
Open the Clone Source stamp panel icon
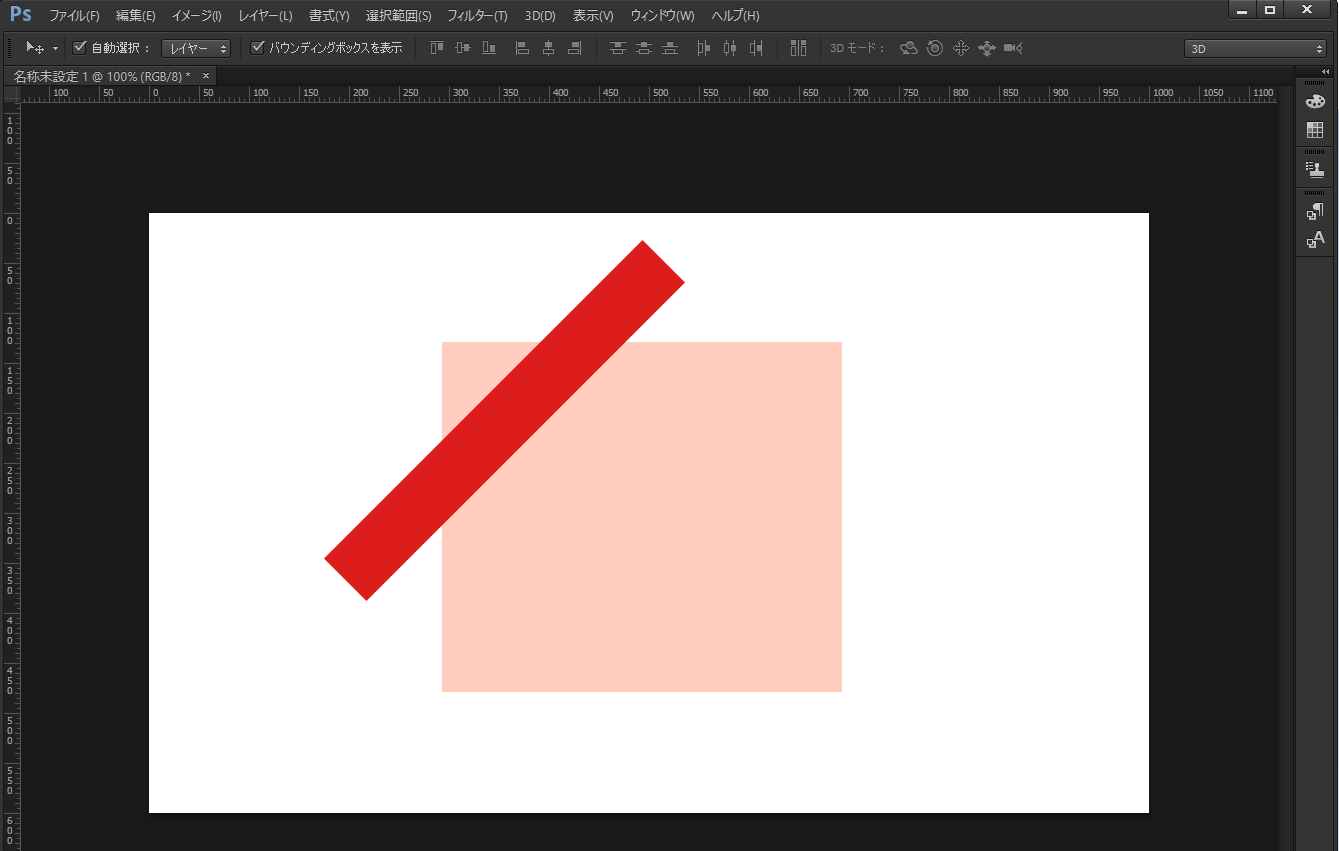click(x=1315, y=170)
